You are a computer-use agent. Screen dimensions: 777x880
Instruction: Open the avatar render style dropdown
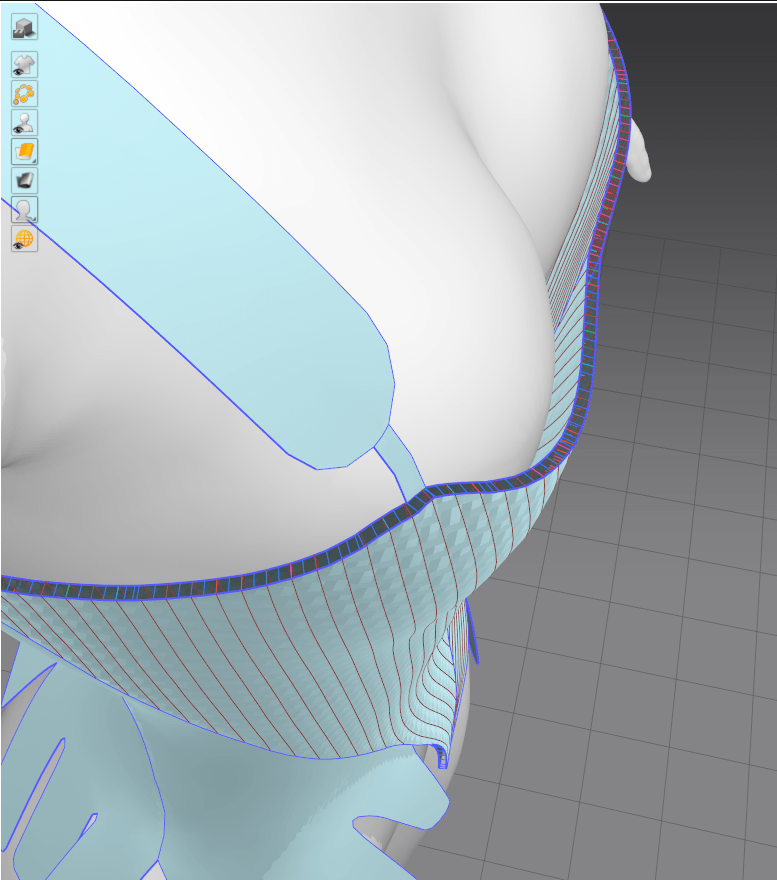coord(24,210)
